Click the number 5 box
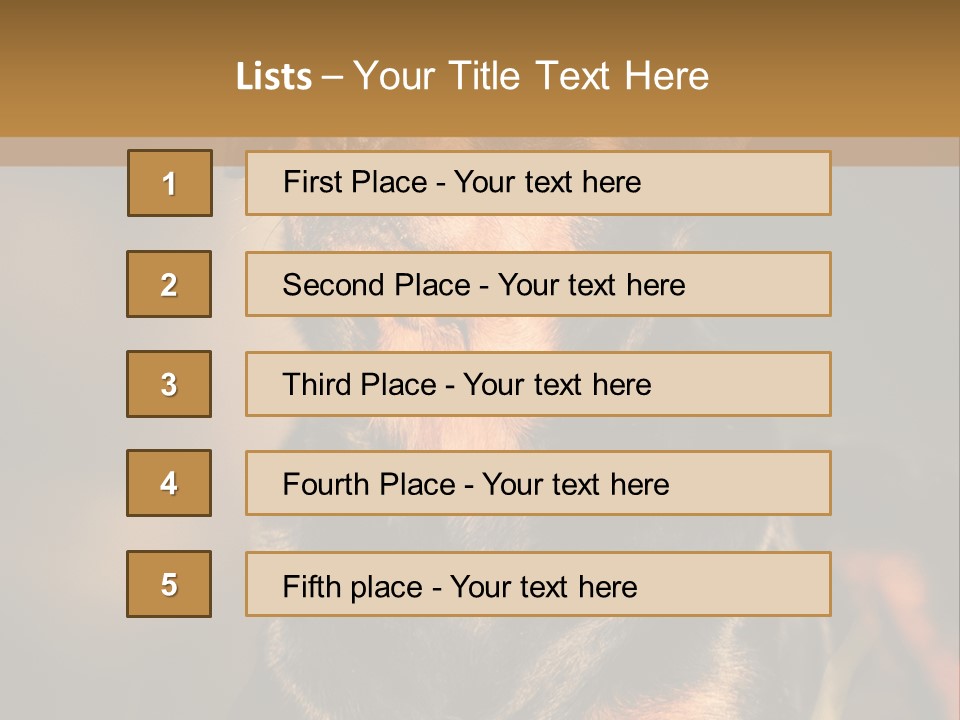 [x=169, y=584]
